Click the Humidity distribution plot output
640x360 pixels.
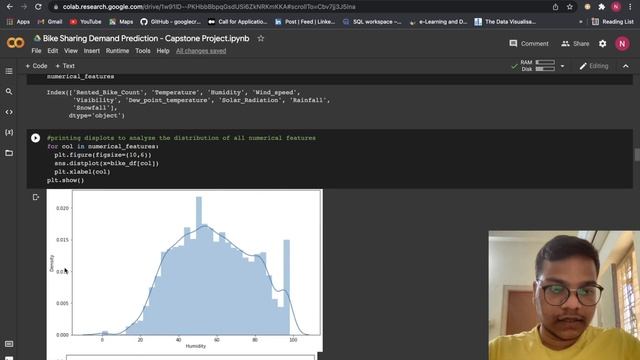[x=184, y=270]
